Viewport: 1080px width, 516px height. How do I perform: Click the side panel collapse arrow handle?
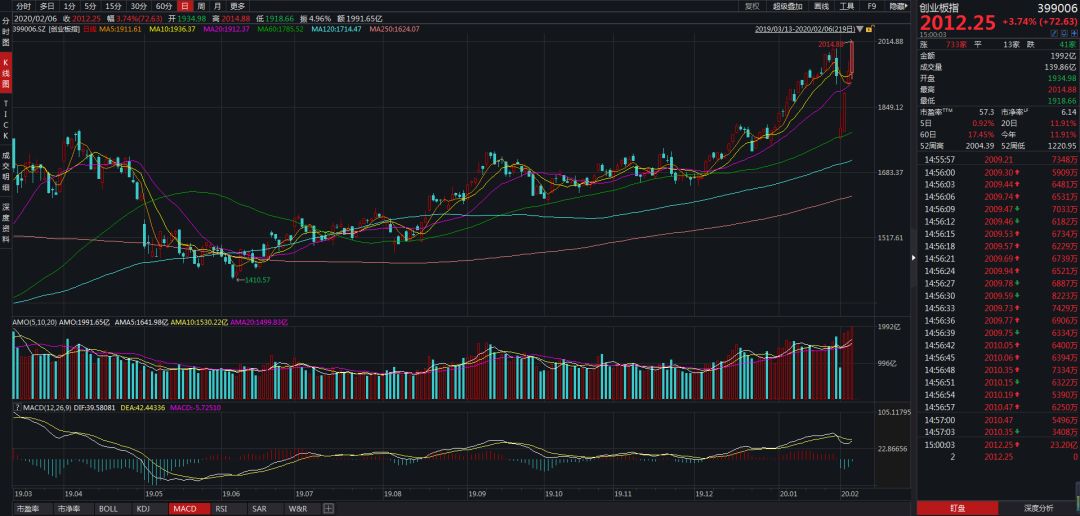coord(913,258)
